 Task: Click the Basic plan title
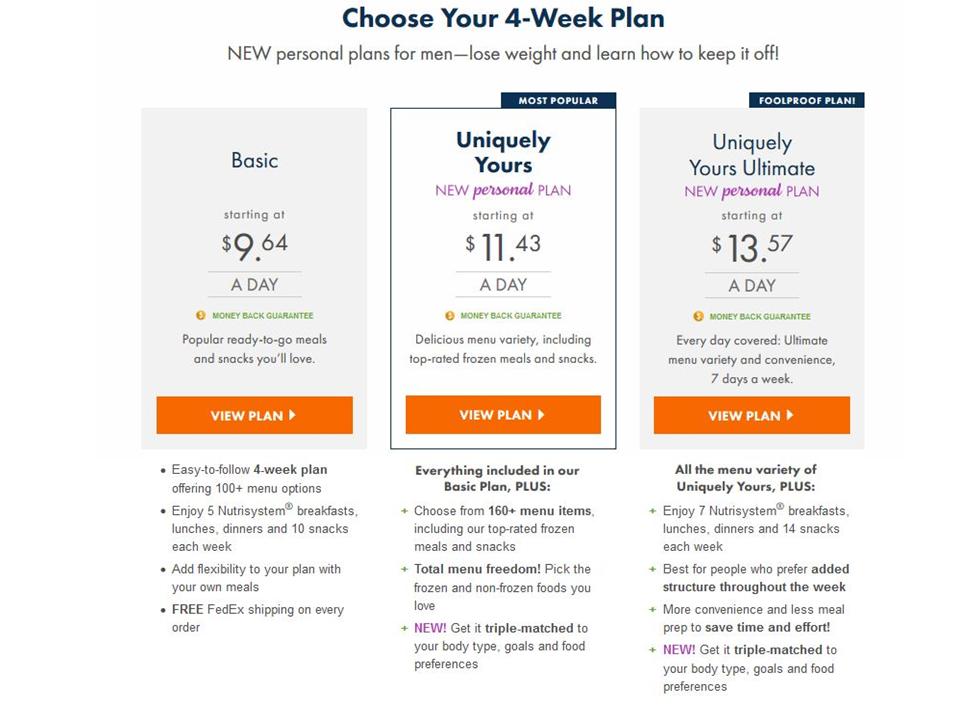click(254, 161)
